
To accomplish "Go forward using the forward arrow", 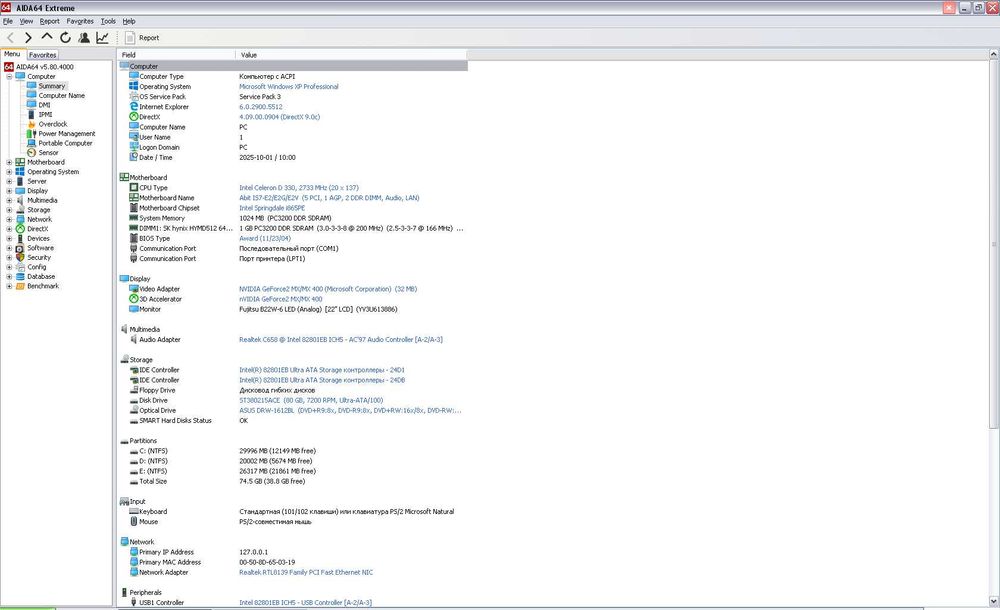I will point(28,38).
